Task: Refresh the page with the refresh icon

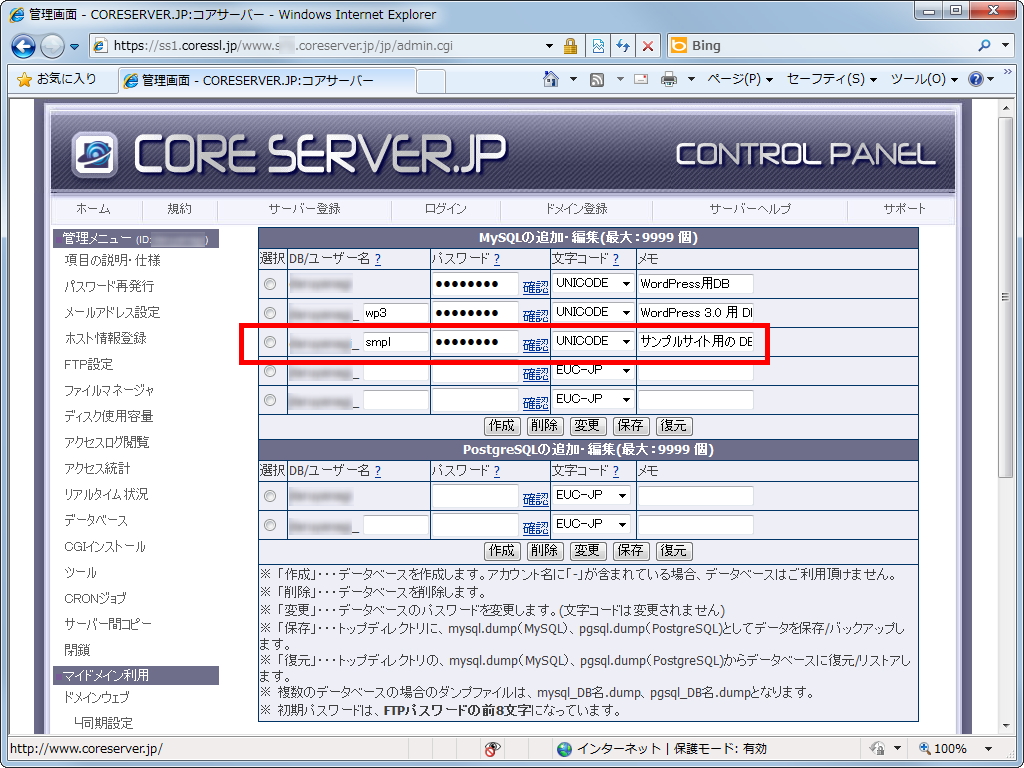Action: [623, 46]
